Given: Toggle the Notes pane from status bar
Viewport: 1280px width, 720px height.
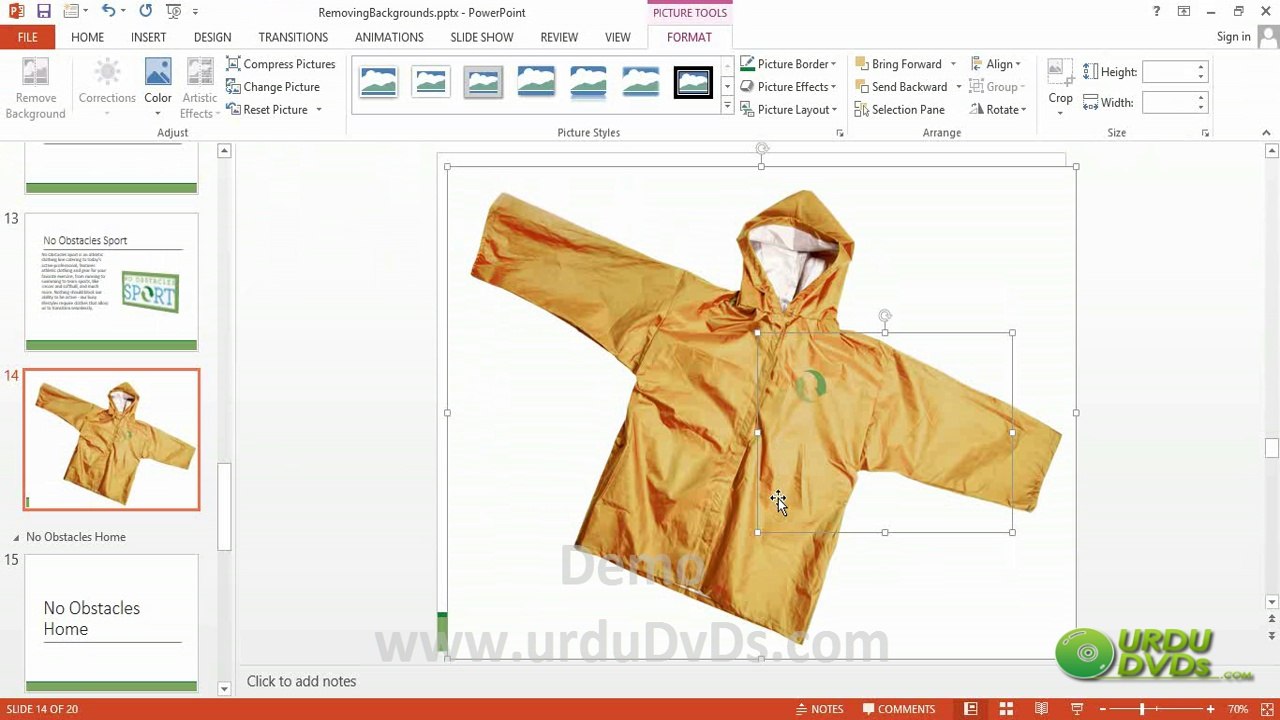Looking at the screenshot, I should [x=819, y=709].
